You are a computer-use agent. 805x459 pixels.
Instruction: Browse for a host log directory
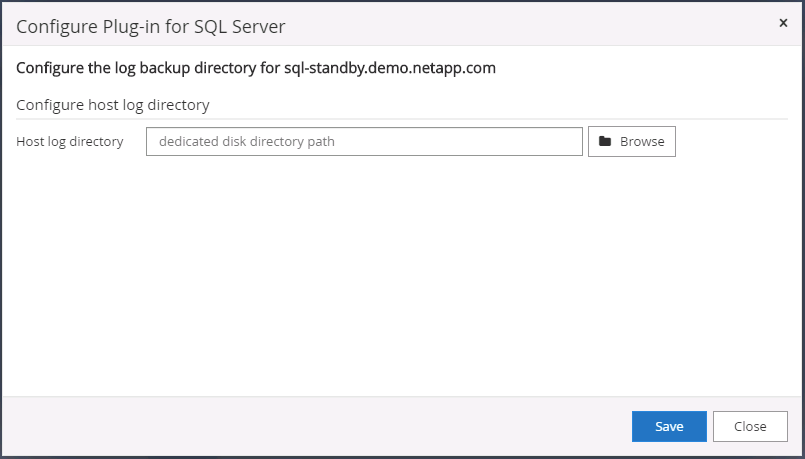click(x=632, y=142)
